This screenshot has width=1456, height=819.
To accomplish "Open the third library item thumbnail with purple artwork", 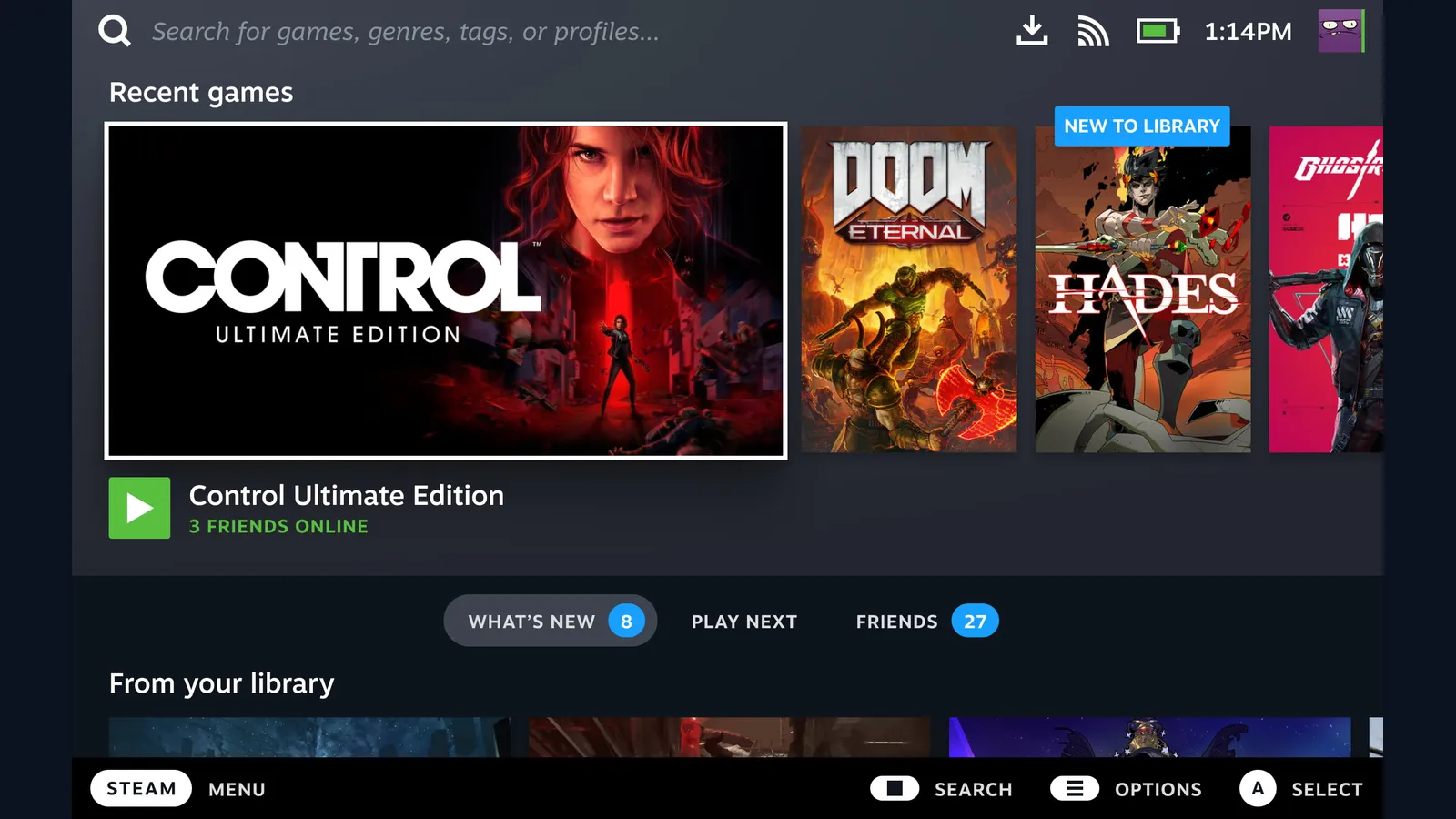I will [1150, 737].
